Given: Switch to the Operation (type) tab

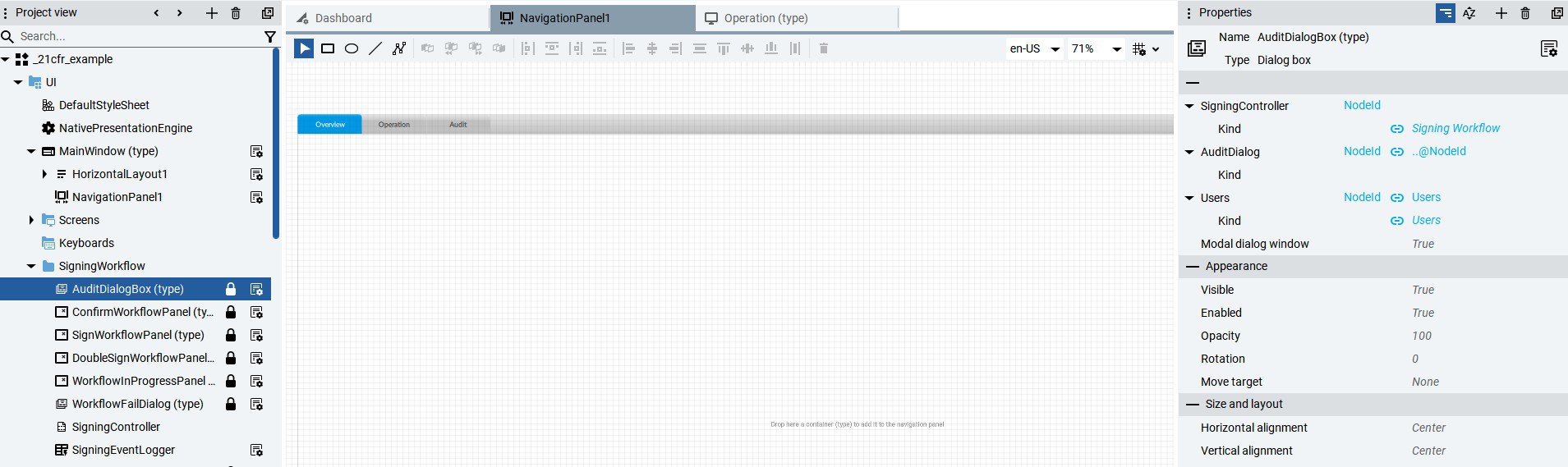Looking at the screenshot, I should pyautogui.click(x=797, y=18).
